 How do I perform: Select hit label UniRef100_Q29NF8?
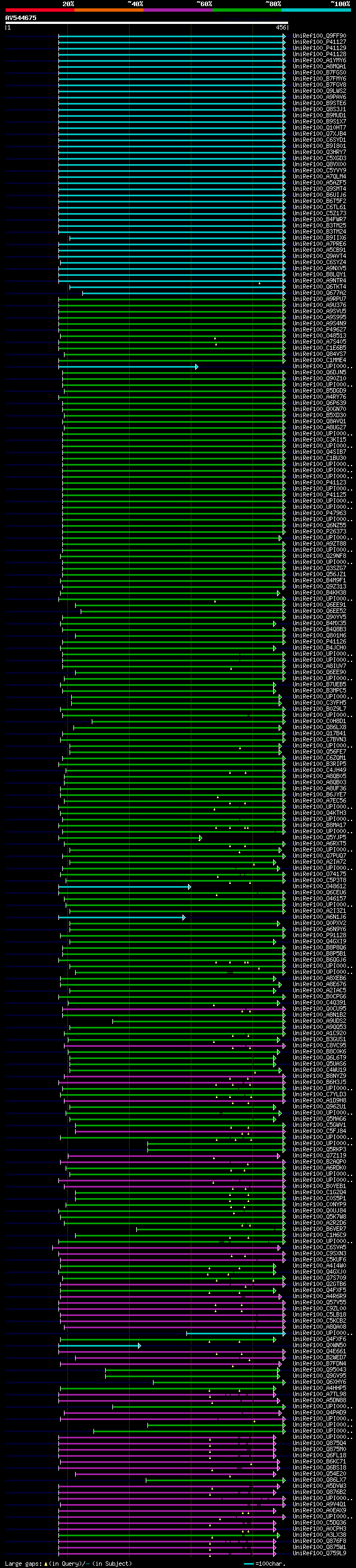[319, 556]
